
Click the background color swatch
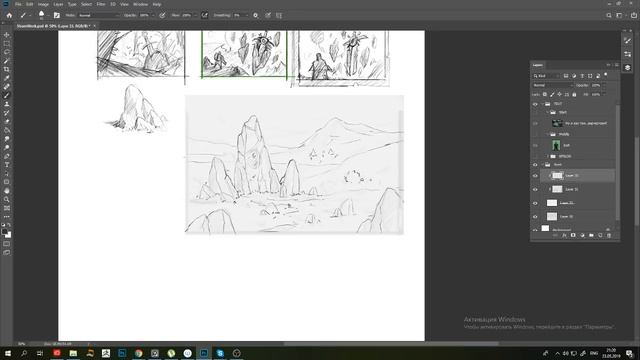(8, 235)
